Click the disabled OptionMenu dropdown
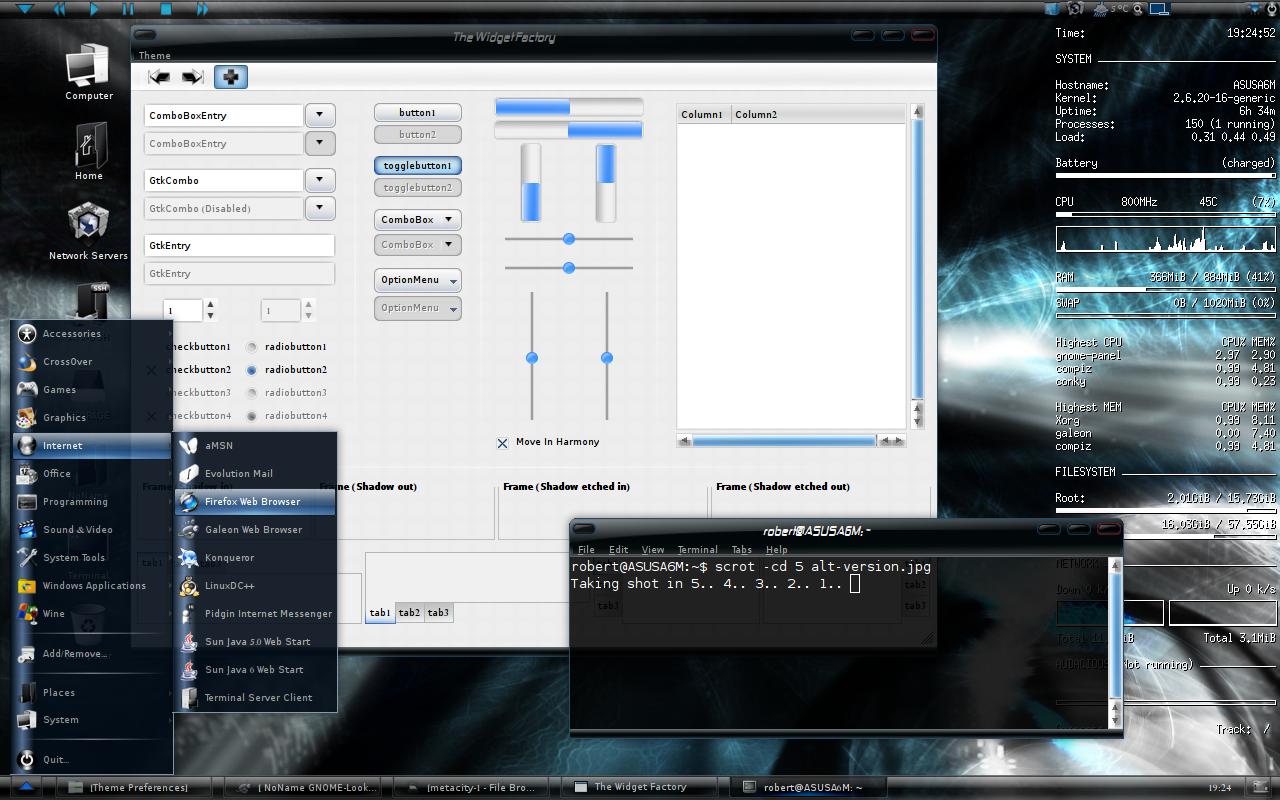This screenshot has width=1280, height=800. coord(418,308)
